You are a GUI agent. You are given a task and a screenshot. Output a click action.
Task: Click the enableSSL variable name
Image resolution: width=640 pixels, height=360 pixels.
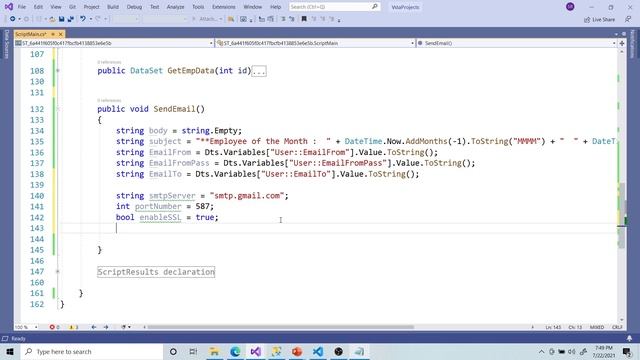(160, 218)
